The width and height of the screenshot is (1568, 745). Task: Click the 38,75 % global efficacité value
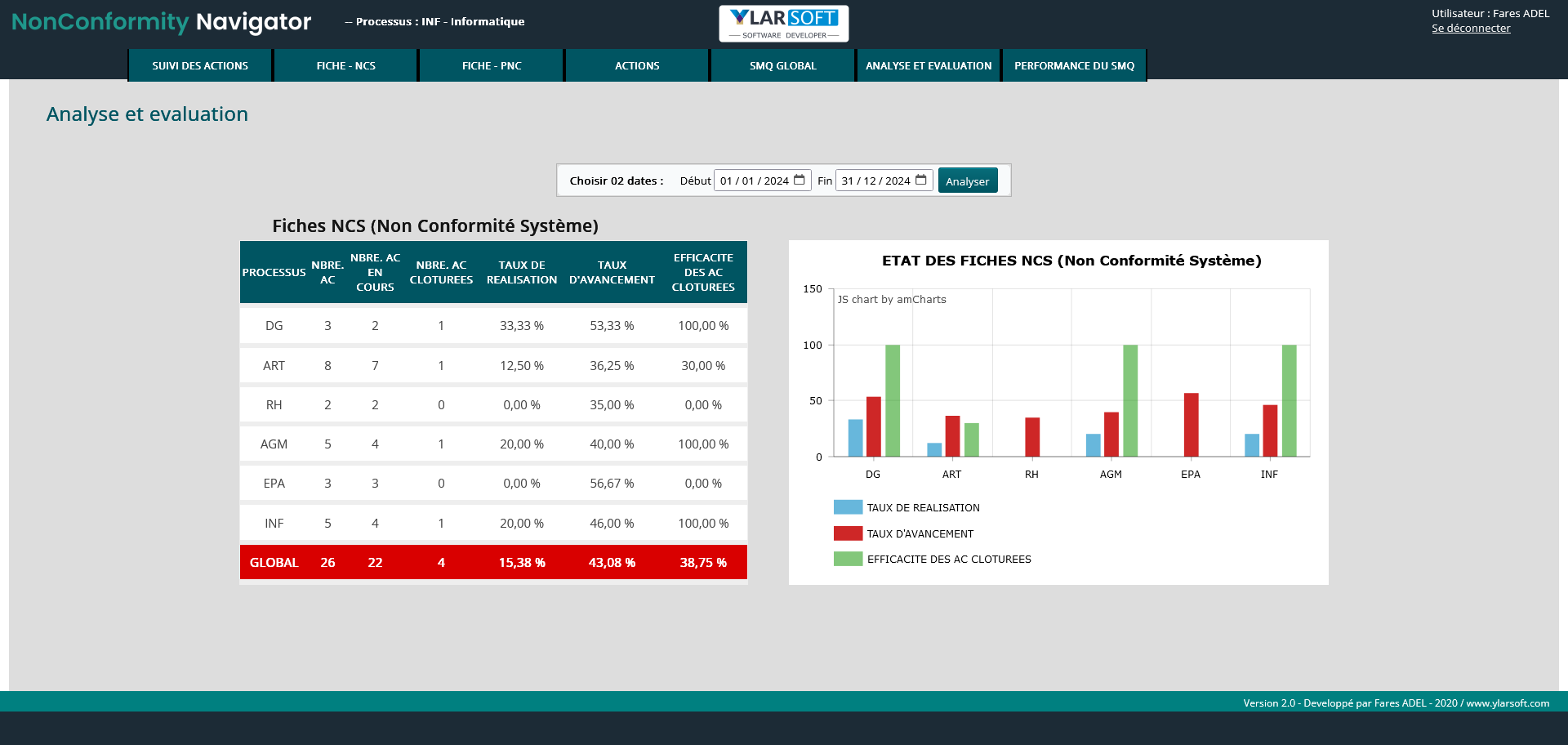point(703,563)
